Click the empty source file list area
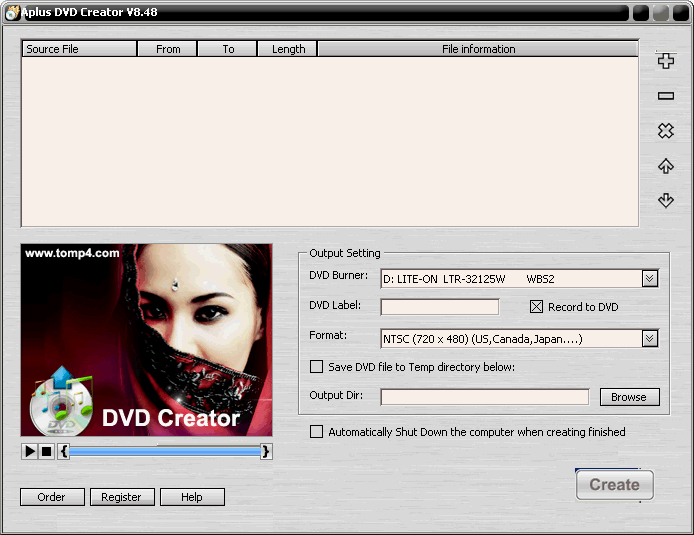 tap(330, 142)
